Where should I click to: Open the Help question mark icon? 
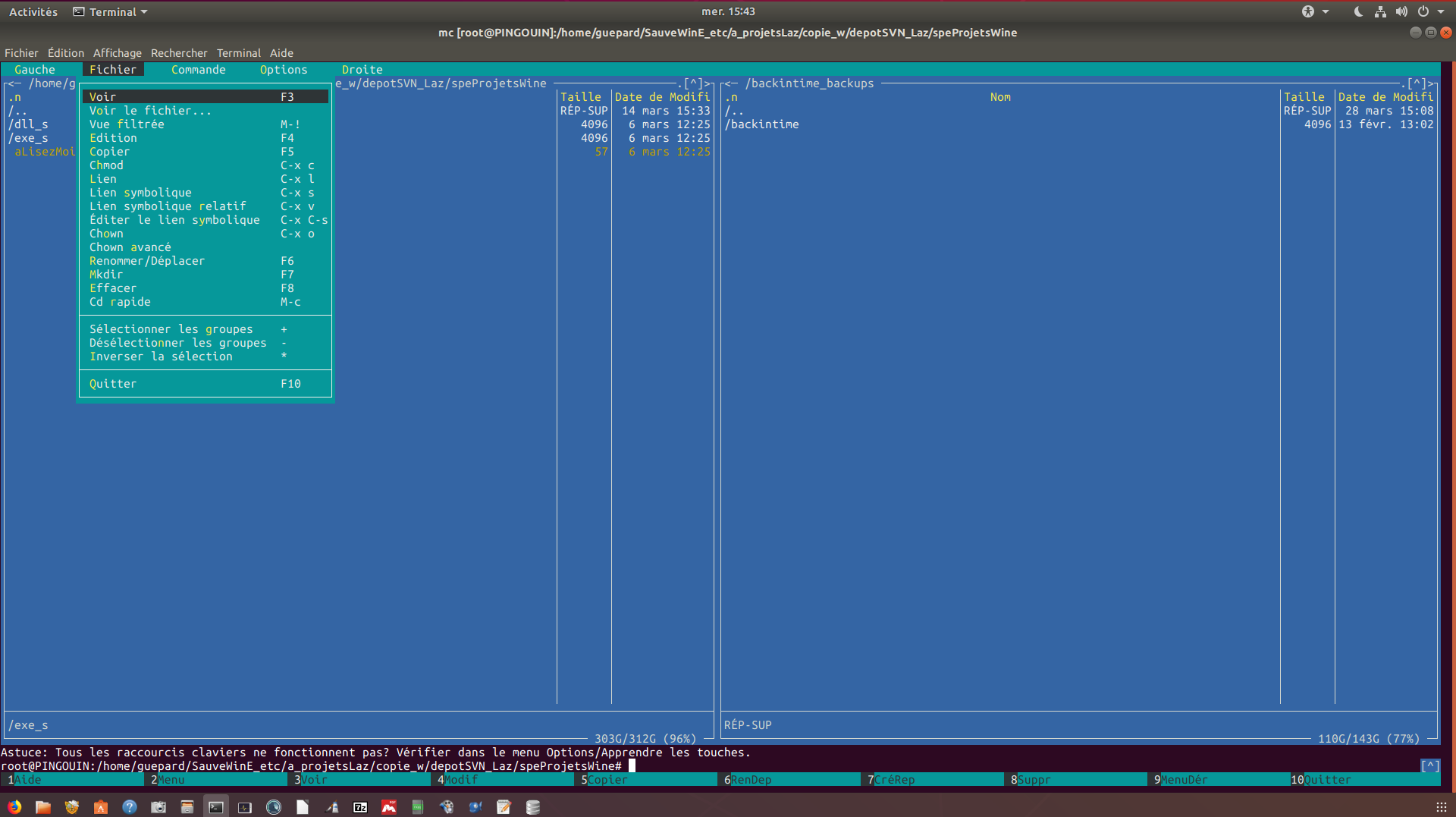coord(130,807)
